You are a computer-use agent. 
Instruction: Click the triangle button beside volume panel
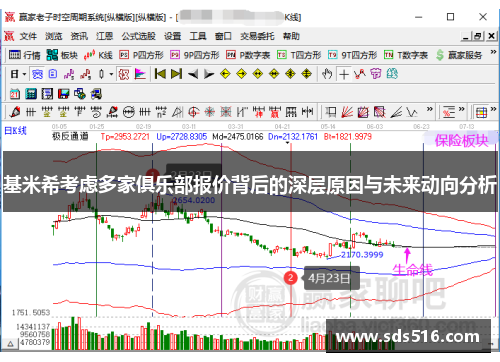coord(10,344)
